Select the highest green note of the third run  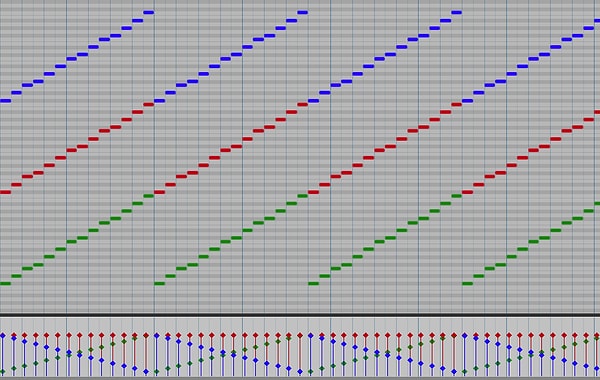click(456, 196)
